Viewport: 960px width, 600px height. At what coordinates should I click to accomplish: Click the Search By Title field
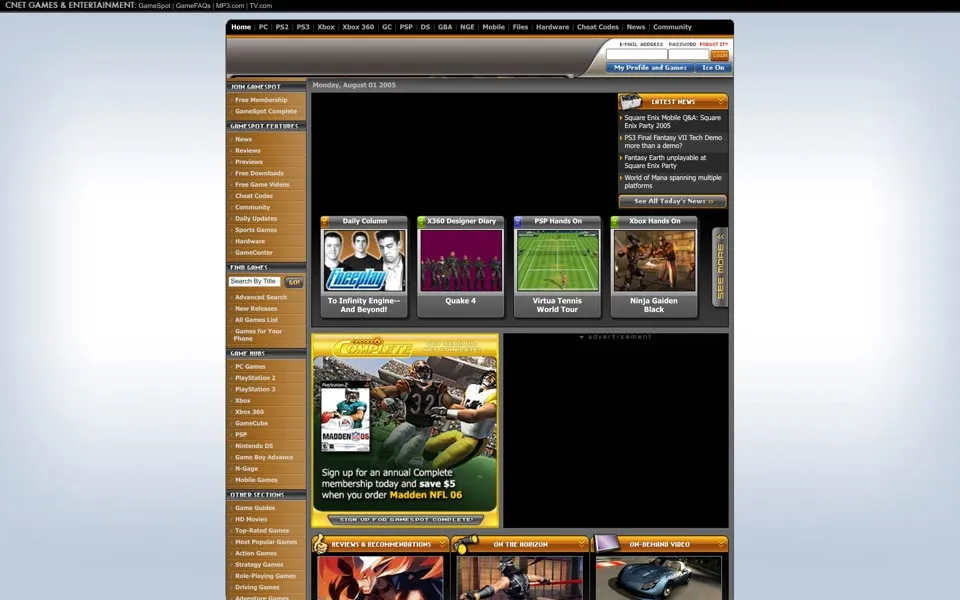point(254,281)
